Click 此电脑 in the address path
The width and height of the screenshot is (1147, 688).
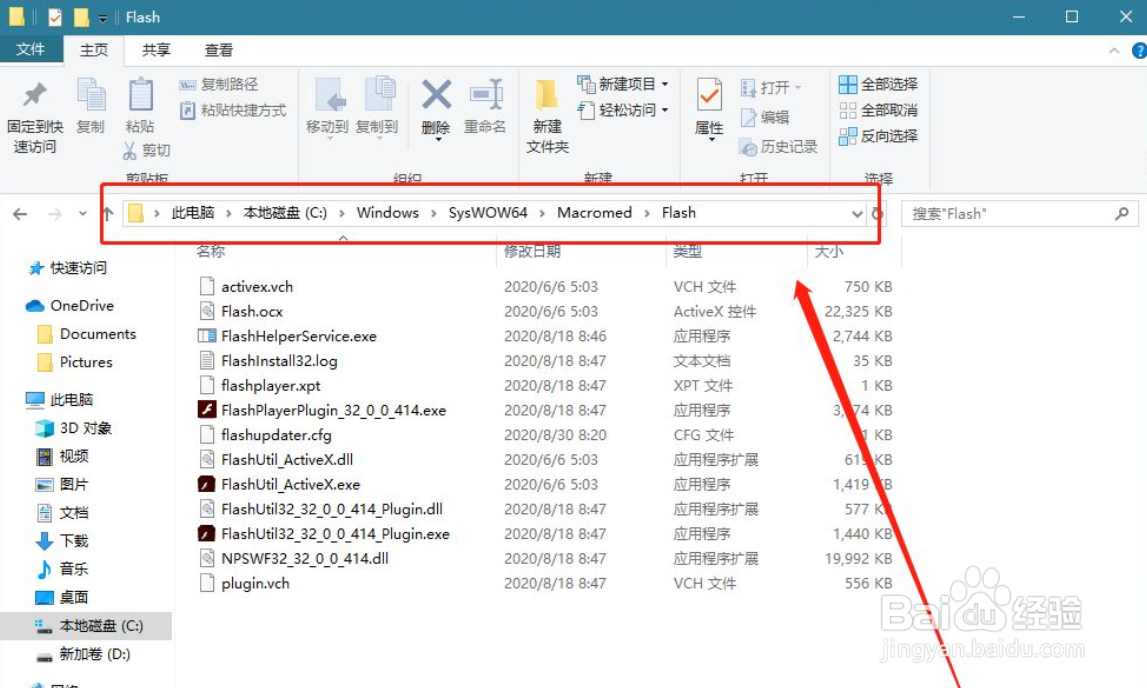click(192, 213)
